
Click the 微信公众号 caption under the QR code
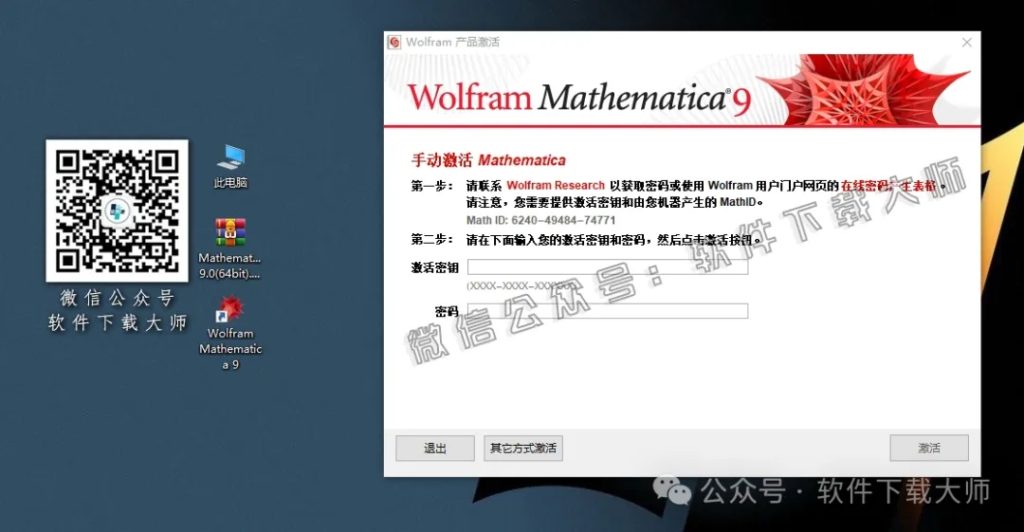pyautogui.click(x=118, y=298)
